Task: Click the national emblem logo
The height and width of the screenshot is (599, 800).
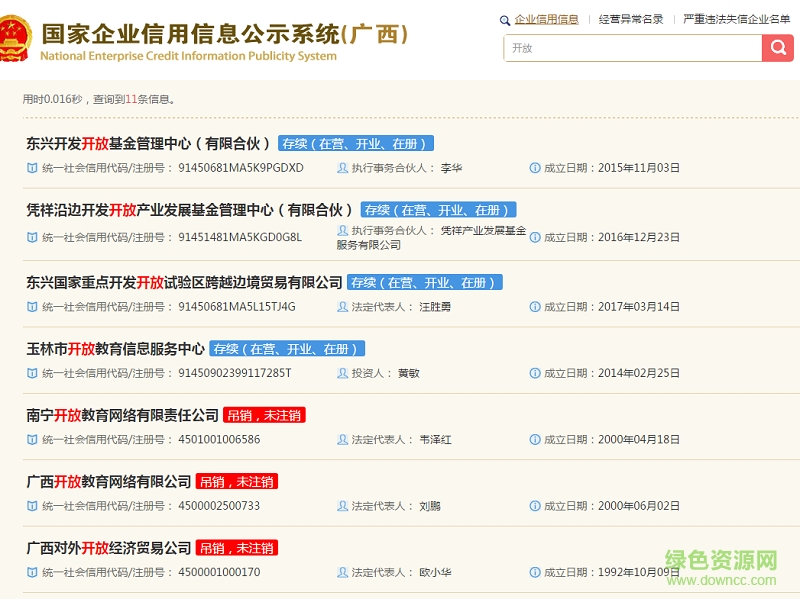Action: [14, 39]
